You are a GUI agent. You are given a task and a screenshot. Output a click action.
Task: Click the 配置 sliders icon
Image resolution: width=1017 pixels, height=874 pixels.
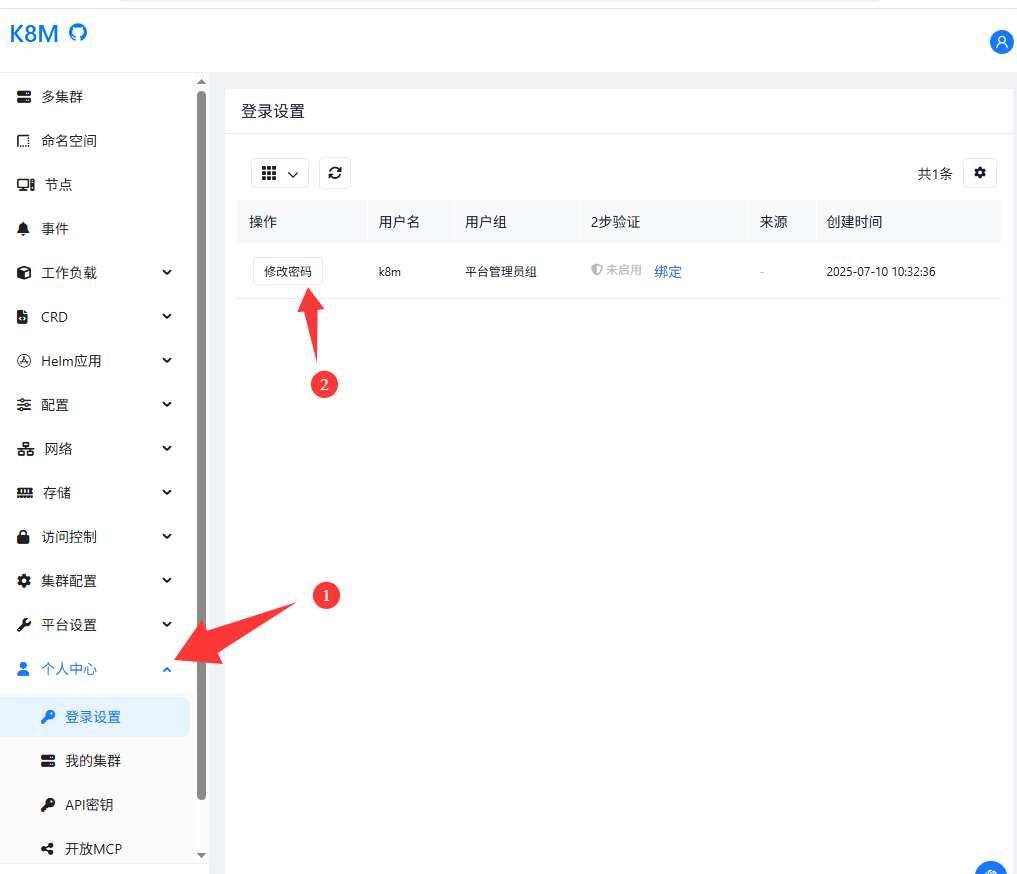[x=24, y=405]
